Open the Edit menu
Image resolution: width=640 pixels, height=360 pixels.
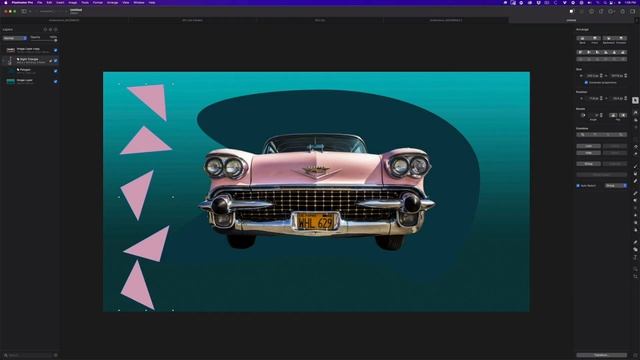pyautogui.click(x=49, y=2)
